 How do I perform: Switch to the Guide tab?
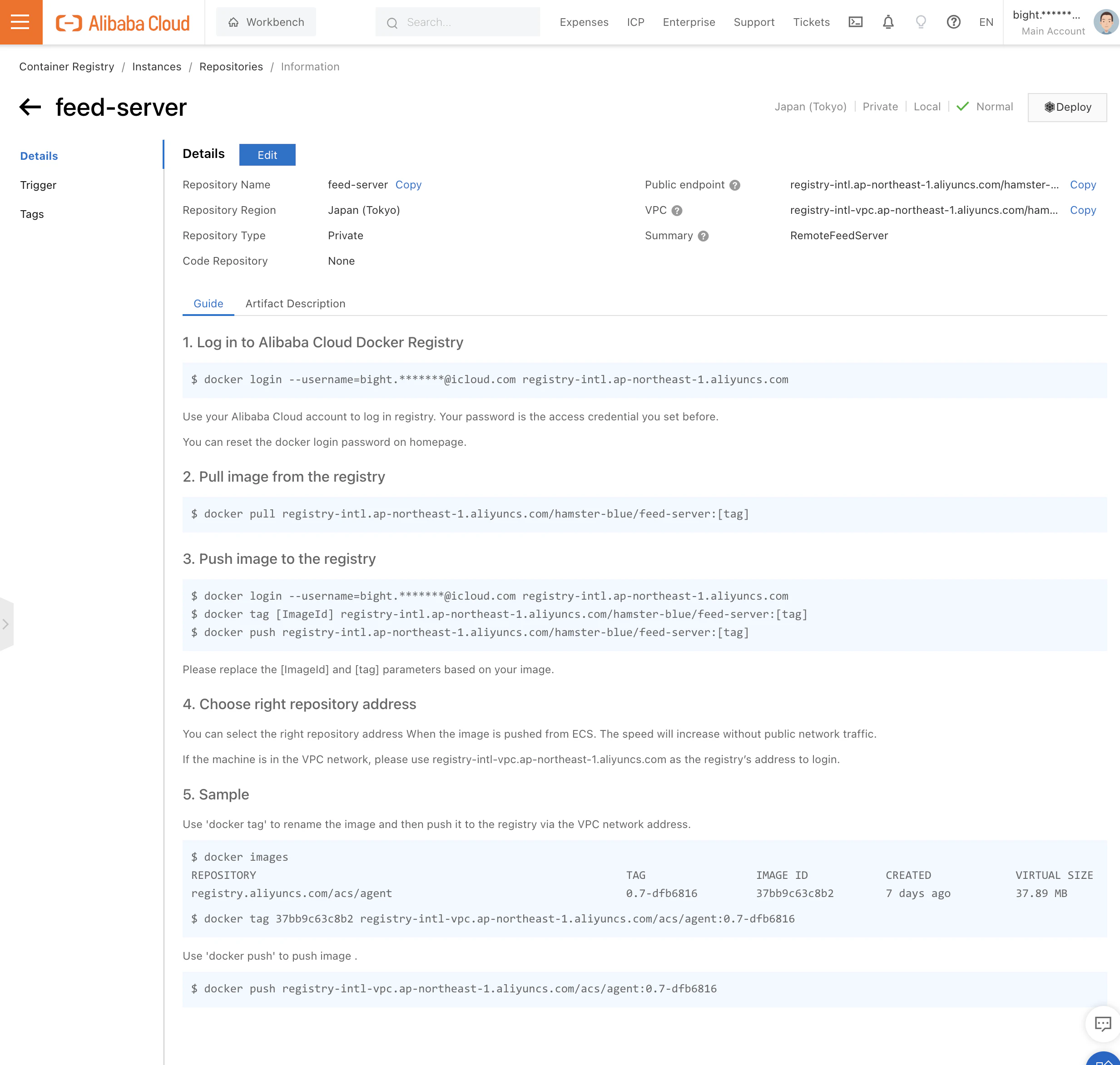[208, 304]
